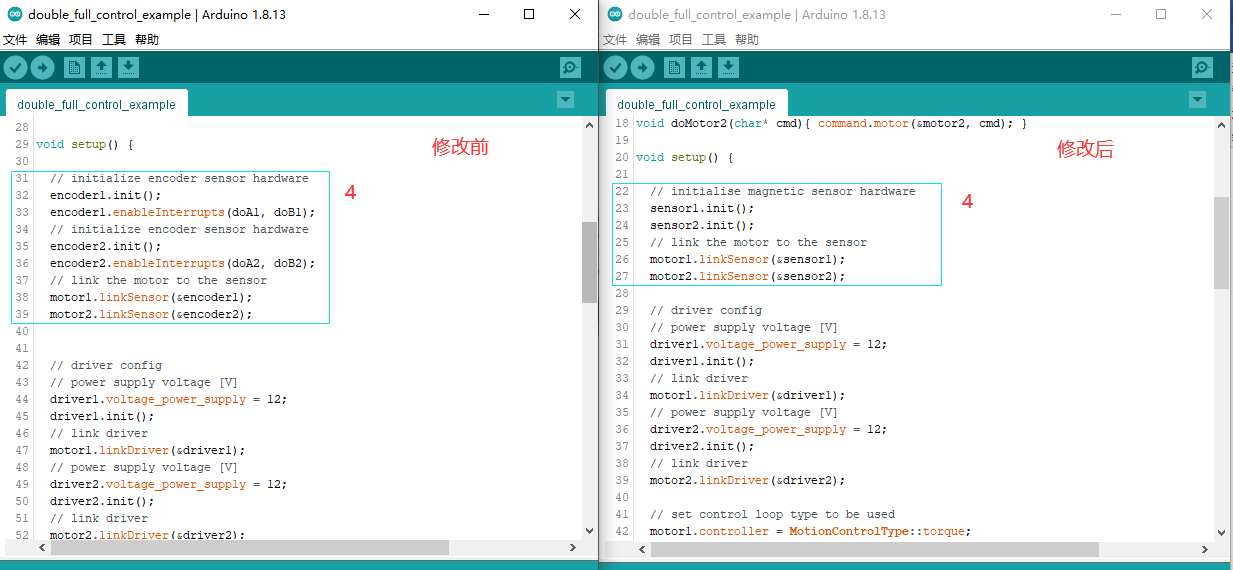Screen dimensions: 1233x570
Task: Click line "motor2.linkSensor(&encoder2);" in left editor
Action: [x=151, y=314]
